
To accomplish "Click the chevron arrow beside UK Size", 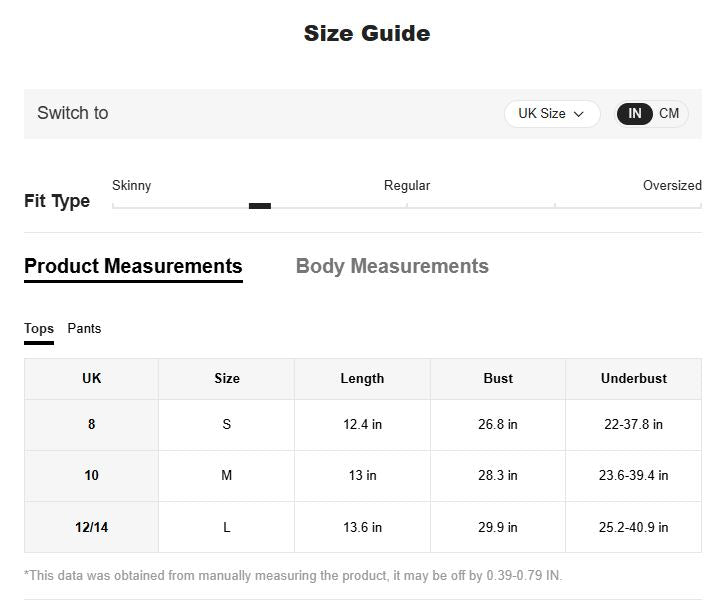I will (x=579, y=114).
